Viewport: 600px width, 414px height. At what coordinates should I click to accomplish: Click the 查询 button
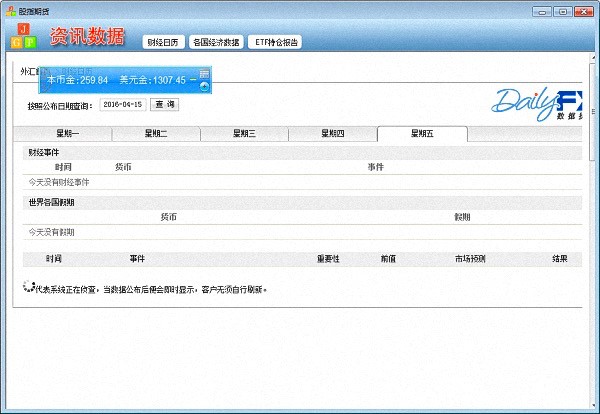tap(165, 104)
